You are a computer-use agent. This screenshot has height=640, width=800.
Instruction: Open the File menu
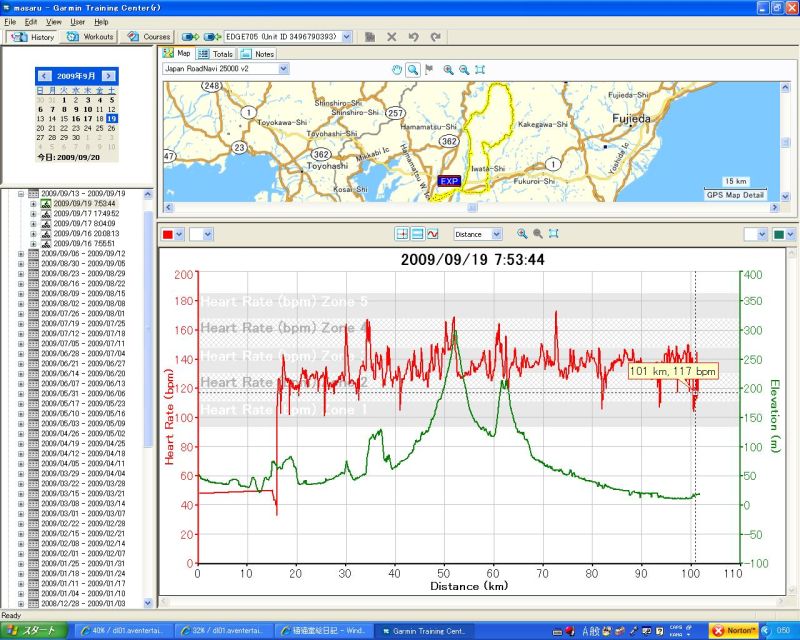[10, 22]
